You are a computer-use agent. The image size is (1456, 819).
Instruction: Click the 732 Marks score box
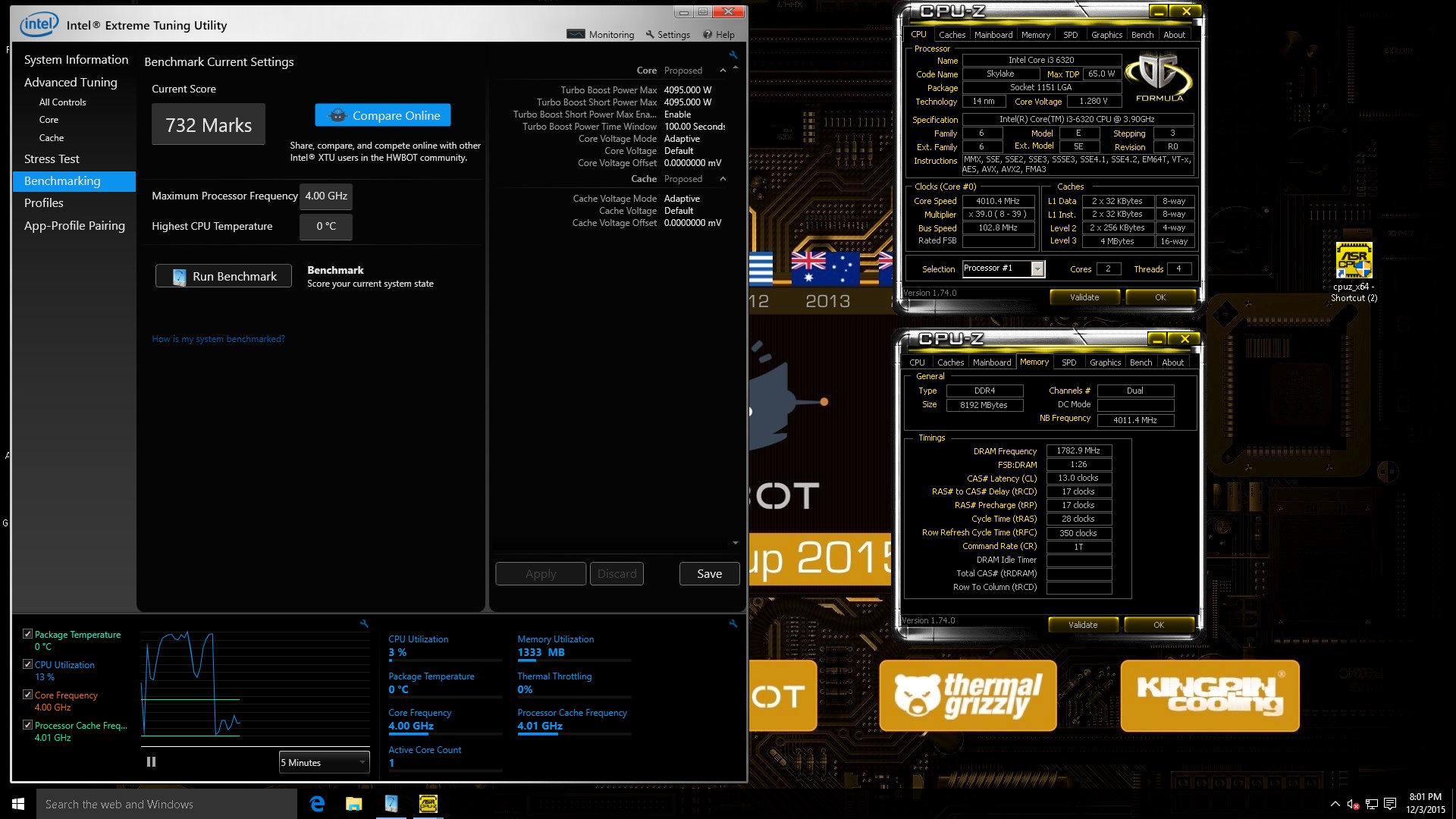(209, 124)
